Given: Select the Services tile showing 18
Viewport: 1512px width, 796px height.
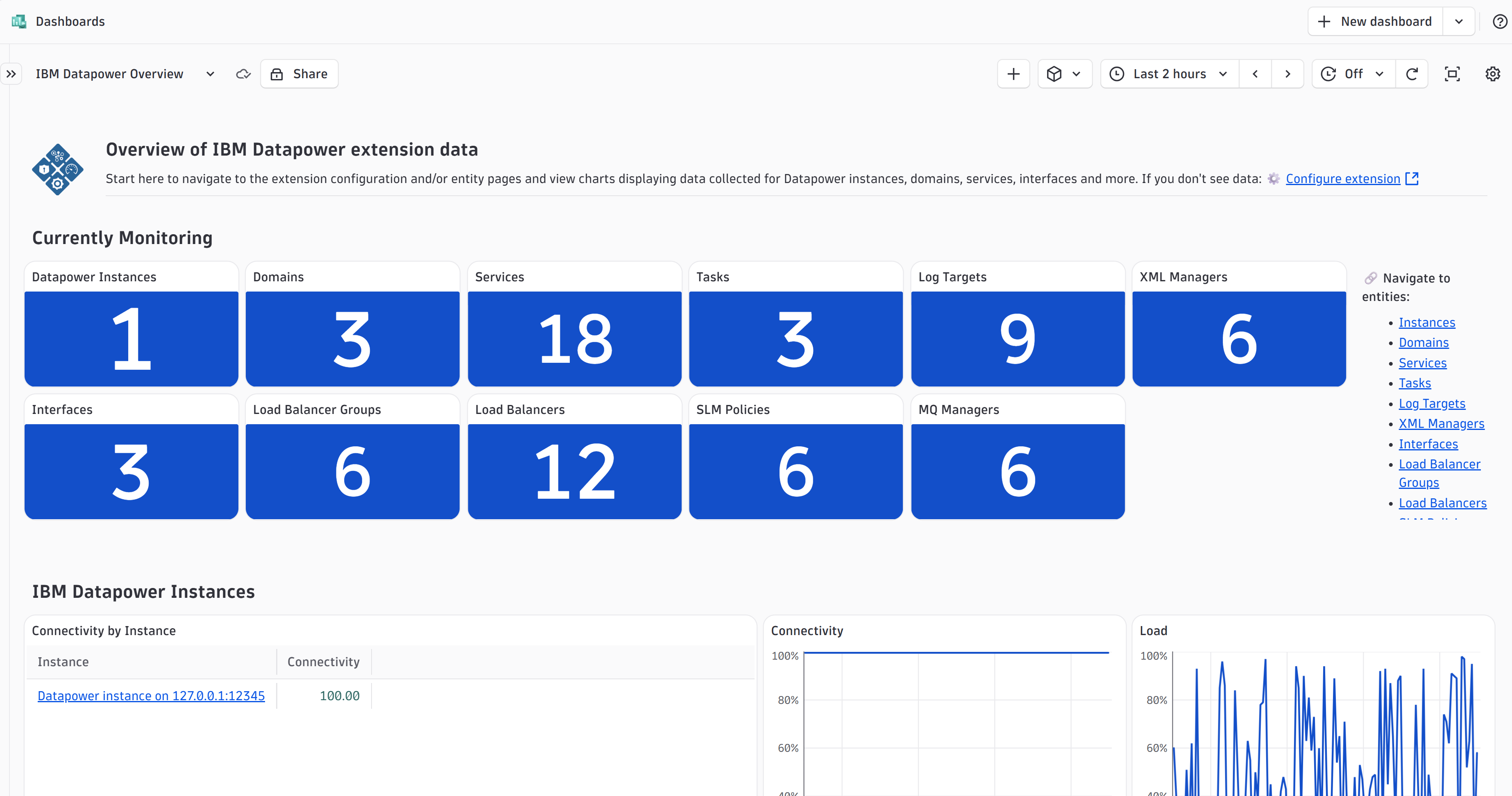Looking at the screenshot, I should point(575,324).
